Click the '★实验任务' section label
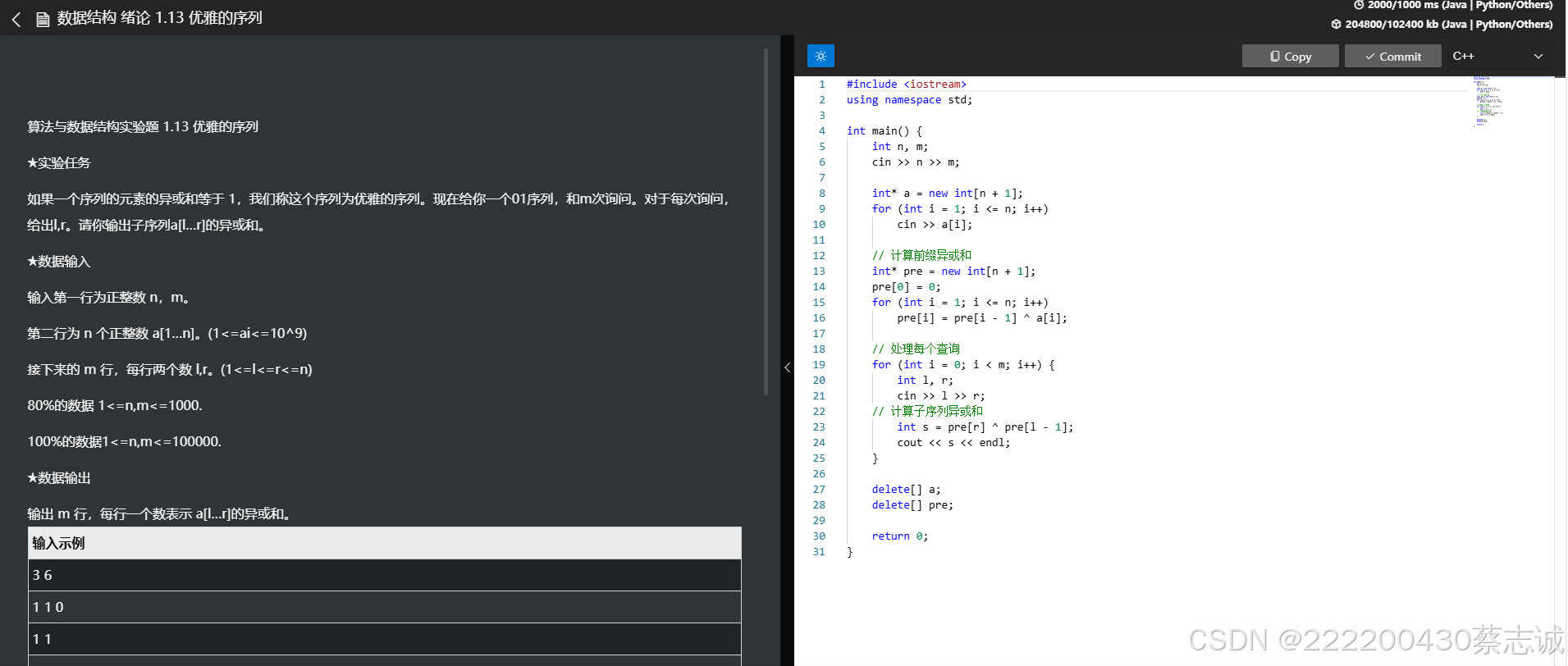1568x666 pixels. pos(58,162)
